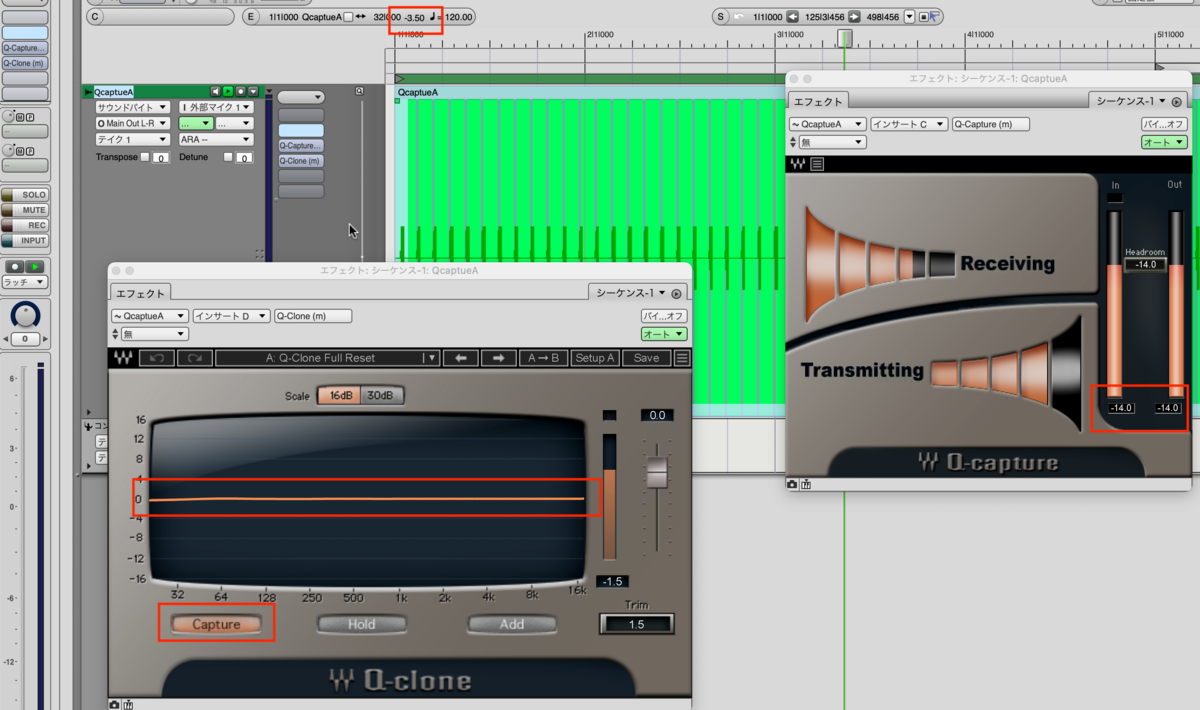1200x710 pixels.
Task: Click the icon beside camera in Q-Capture window
Action: pos(806,484)
